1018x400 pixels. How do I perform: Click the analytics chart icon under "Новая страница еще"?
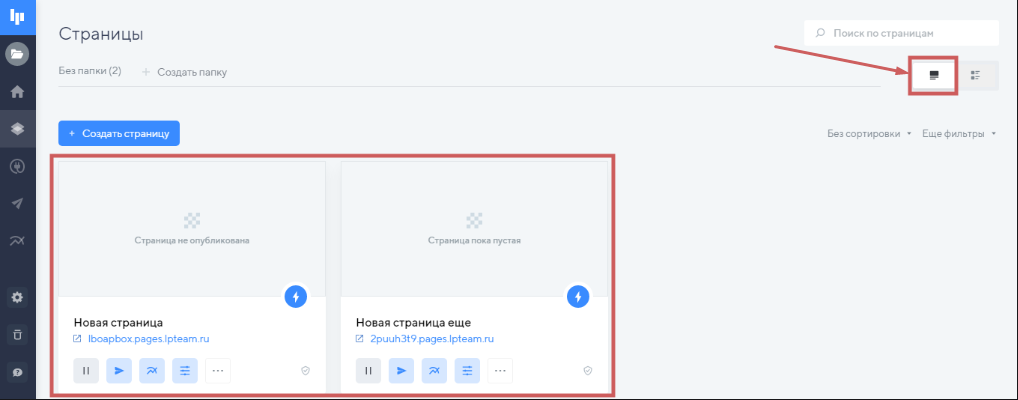[x=435, y=371]
